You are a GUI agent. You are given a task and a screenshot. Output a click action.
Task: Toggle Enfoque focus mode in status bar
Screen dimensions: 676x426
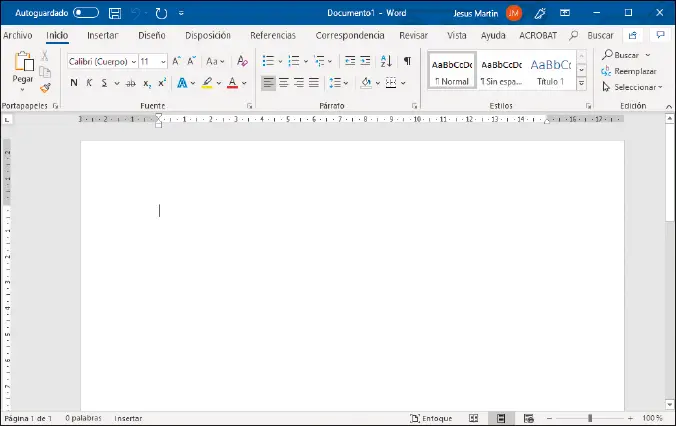click(431, 418)
